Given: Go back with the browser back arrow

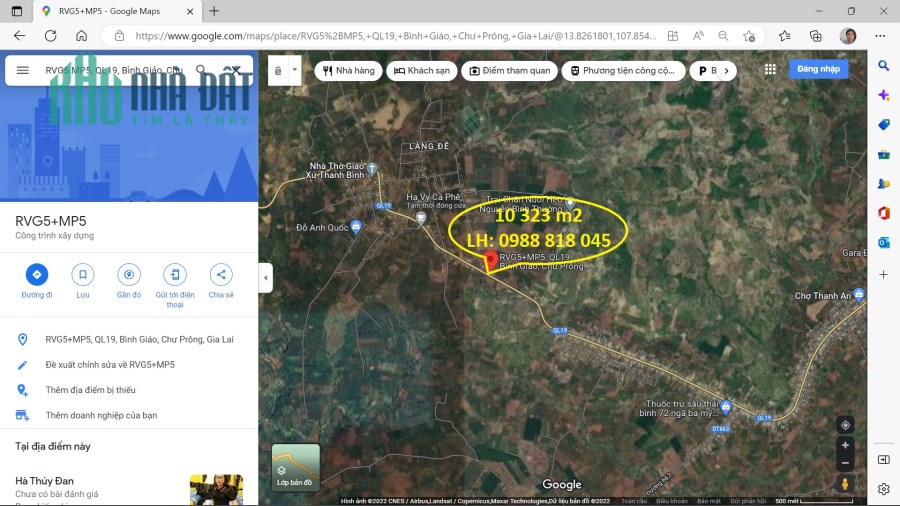Looking at the screenshot, I should [20, 36].
